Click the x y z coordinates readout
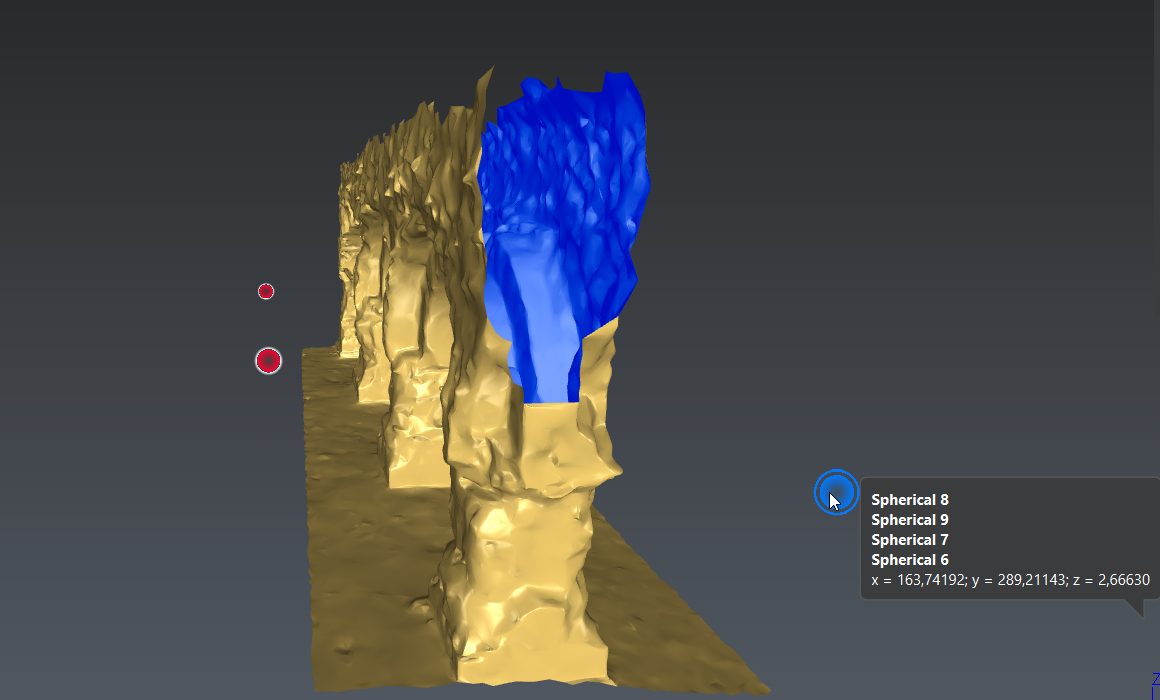Screen dimensions: 1160x700 click(x=1010, y=580)
